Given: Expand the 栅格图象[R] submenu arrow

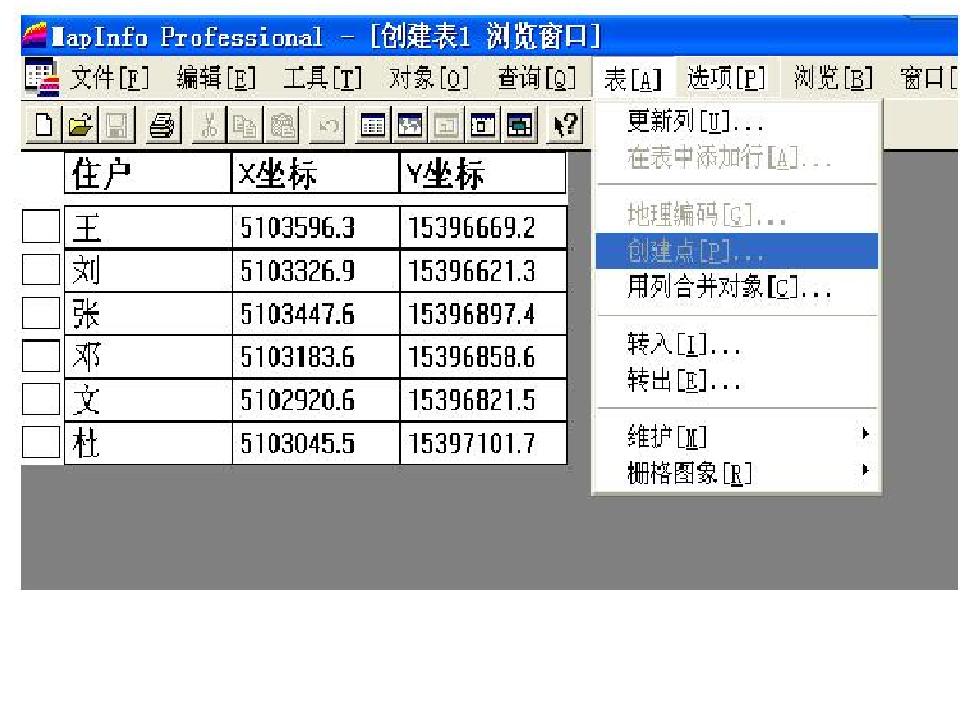Looking at the screenshot, I should point(865,470).
